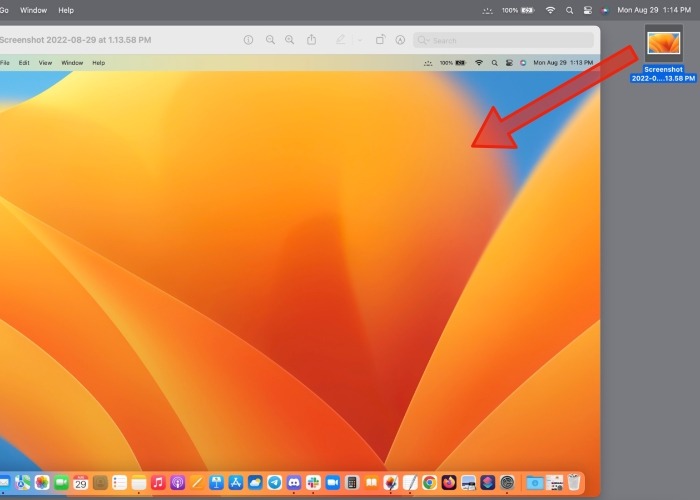
Task: Click the date Mon Aug 29 1:14 PM
Action: coord(654,10)
